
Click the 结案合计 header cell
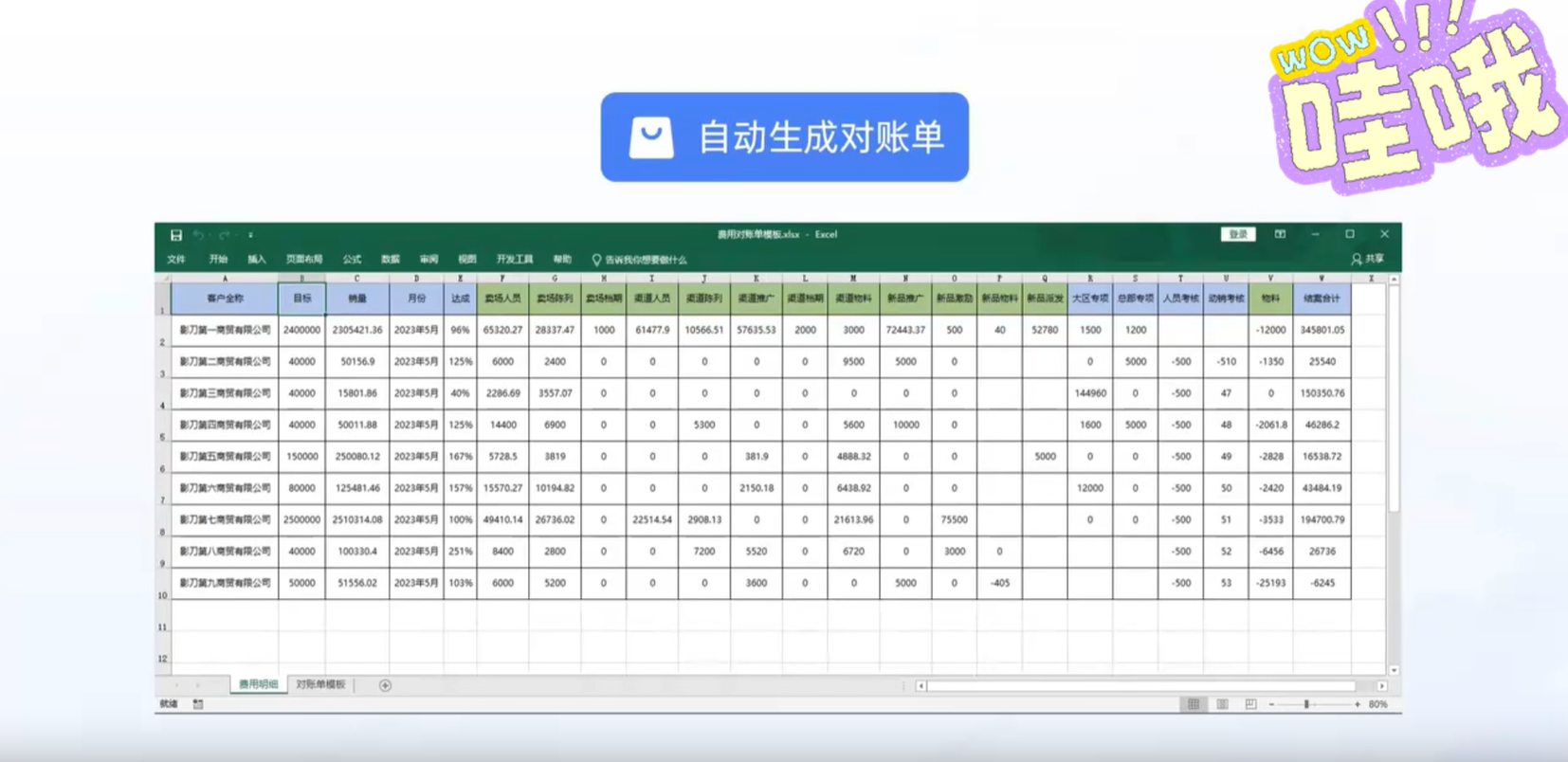coord(1322,299)
